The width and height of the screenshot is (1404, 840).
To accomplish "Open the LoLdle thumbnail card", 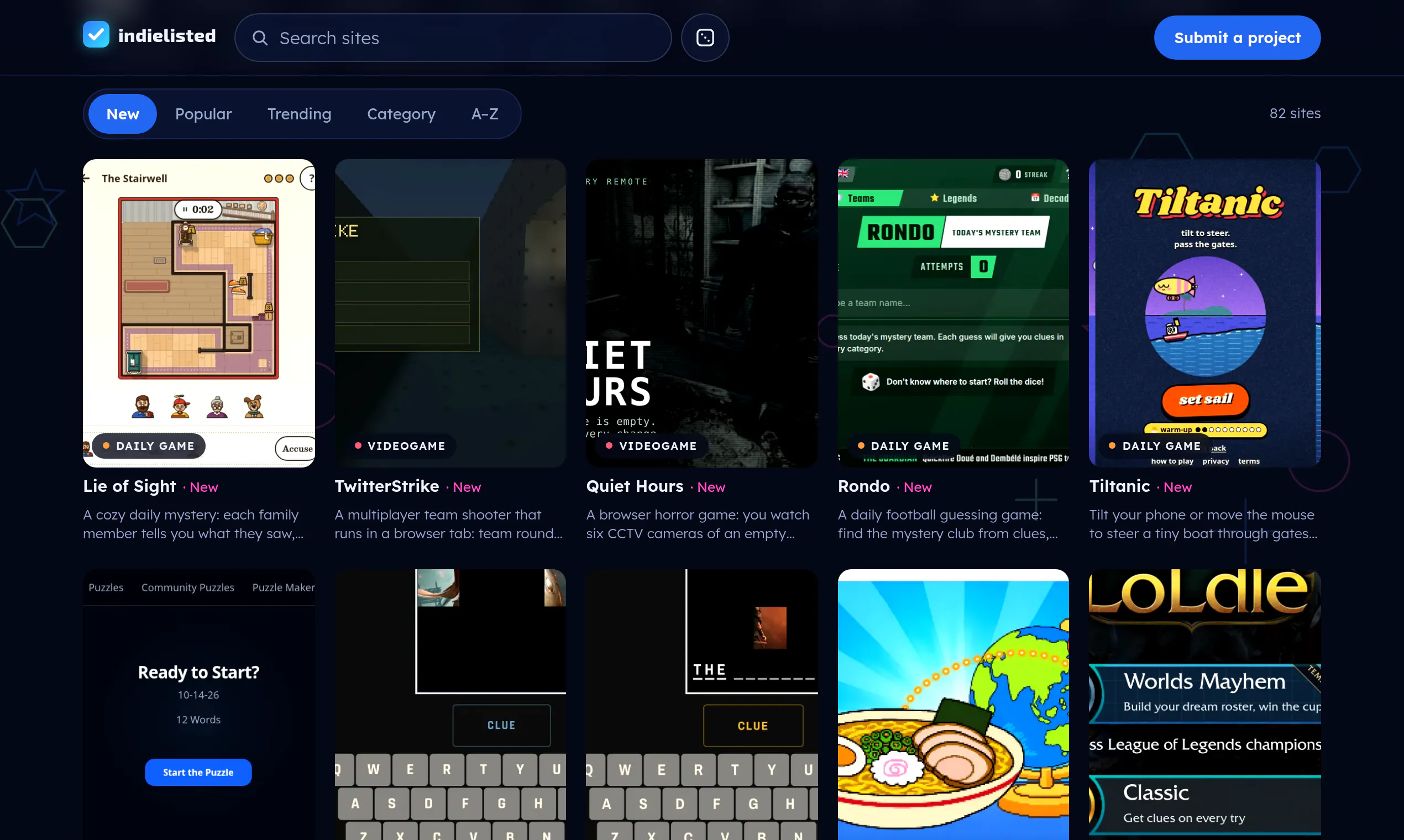I will 1204,705.
